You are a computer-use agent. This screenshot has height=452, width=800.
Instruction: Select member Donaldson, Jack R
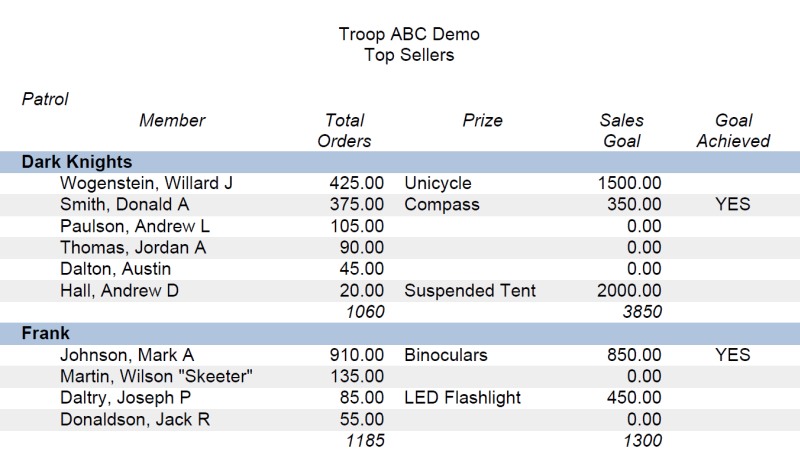(x=135, y=419)
